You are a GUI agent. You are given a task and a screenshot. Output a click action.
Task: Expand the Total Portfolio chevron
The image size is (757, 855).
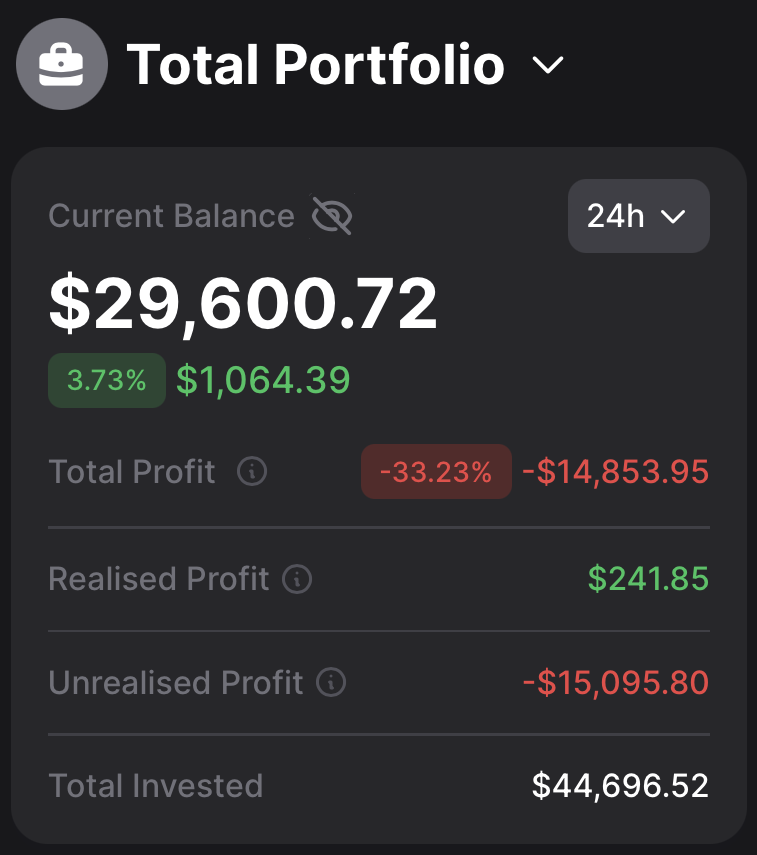coord(548,66)
